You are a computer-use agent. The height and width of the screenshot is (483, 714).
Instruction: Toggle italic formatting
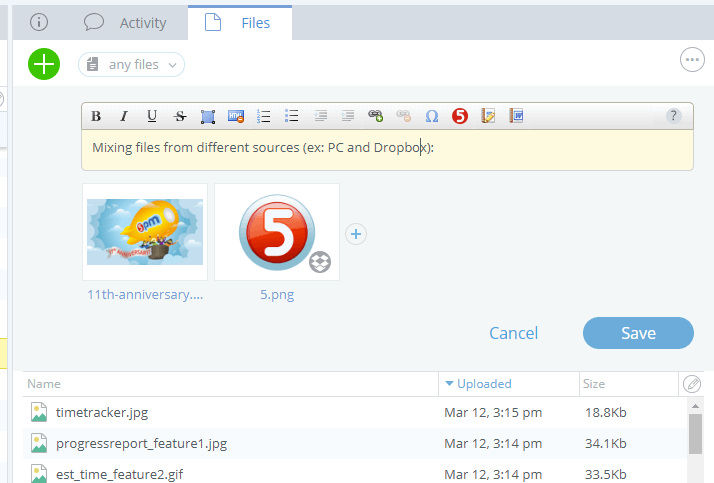[x=124, y=116]
